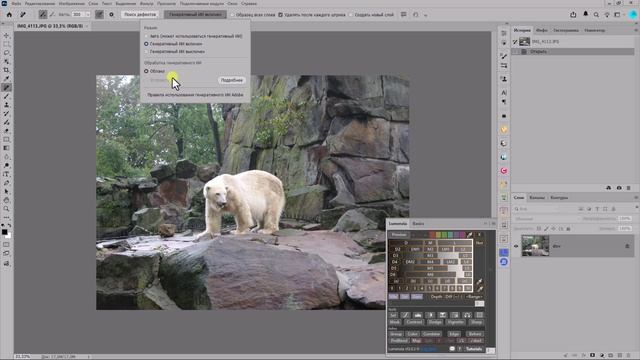Open the Фильтр menu
The height and width of the screenshot is (360, 640).
147,3
